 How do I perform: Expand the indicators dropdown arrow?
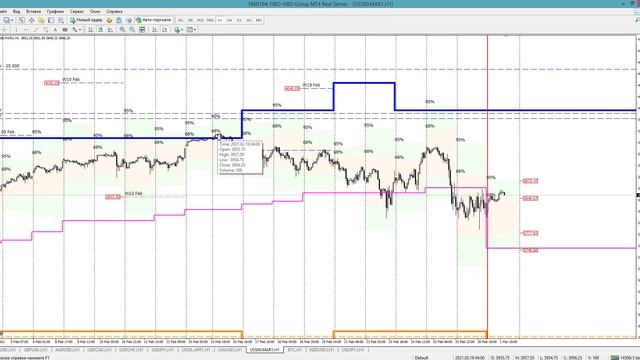[x=182, y=30]
